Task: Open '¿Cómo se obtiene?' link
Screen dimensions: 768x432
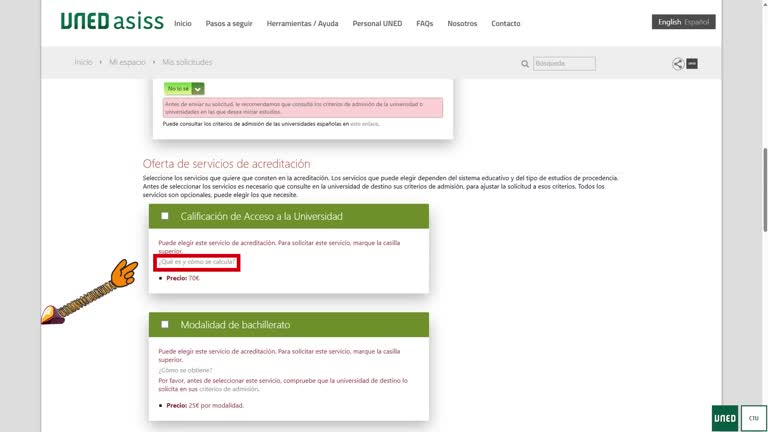Action: pos(185,370)
